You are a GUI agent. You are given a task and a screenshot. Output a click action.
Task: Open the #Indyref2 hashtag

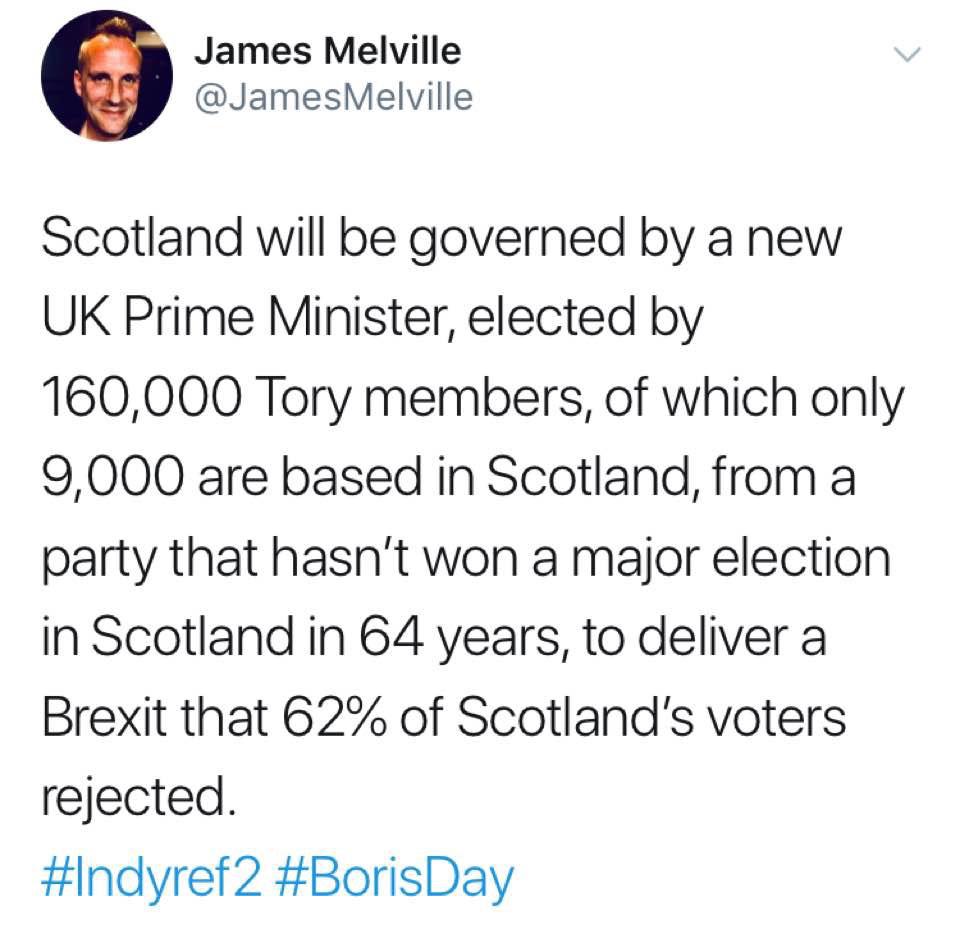coord(152,877)
